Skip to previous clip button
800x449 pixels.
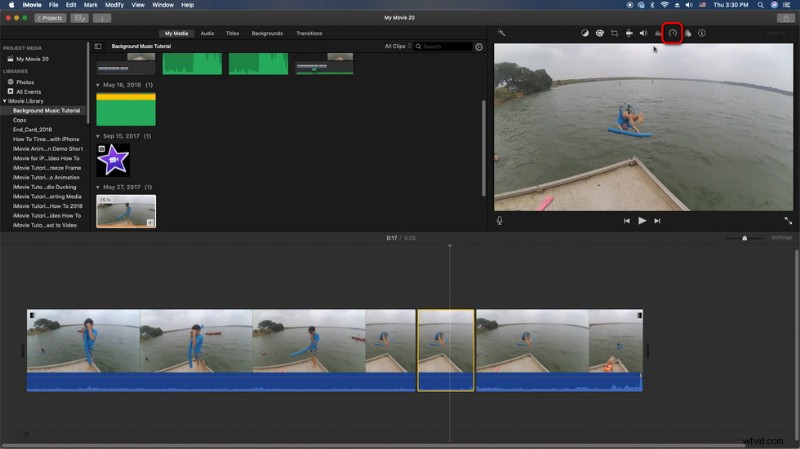(627, 221)
